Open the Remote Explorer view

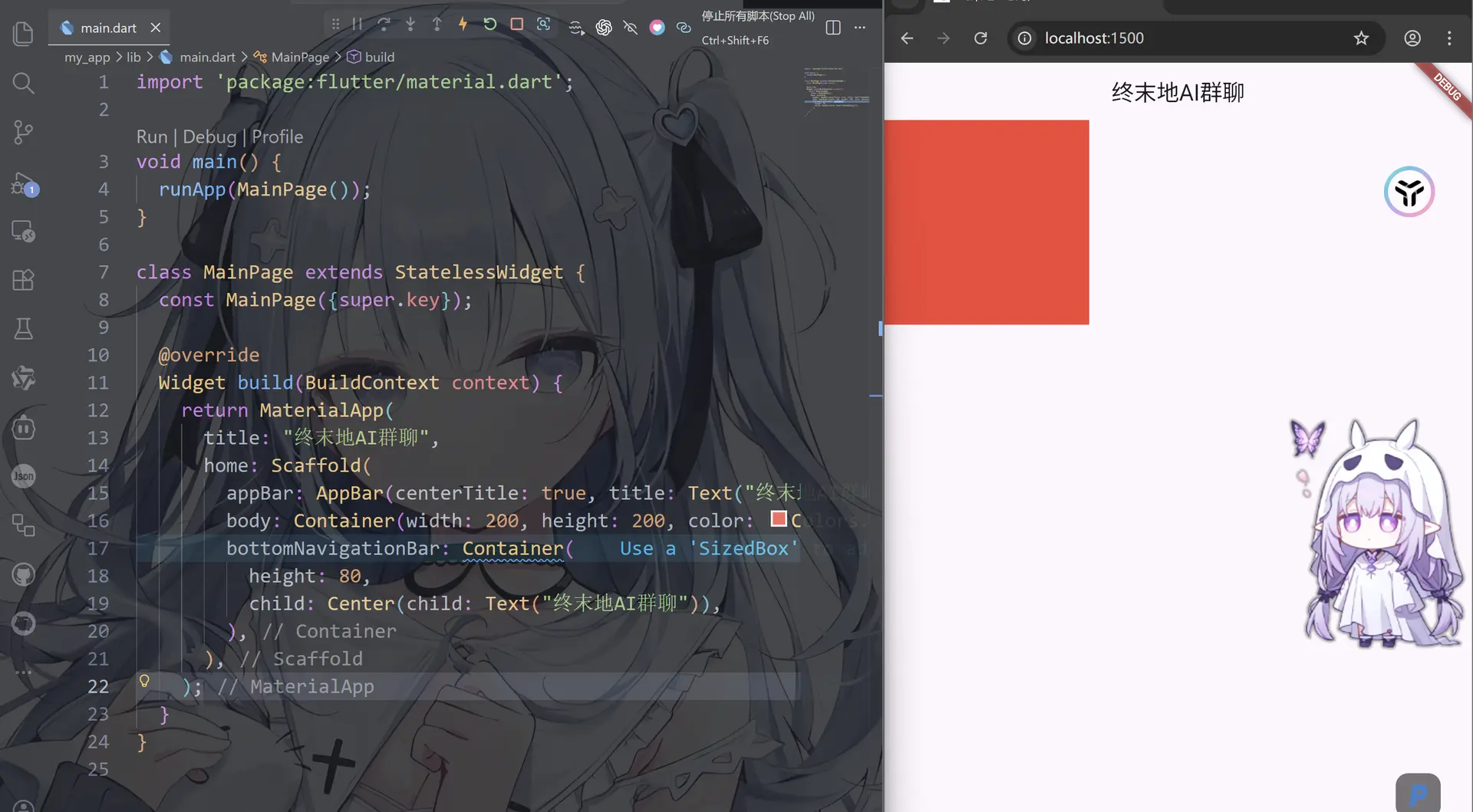coord(23,231)
